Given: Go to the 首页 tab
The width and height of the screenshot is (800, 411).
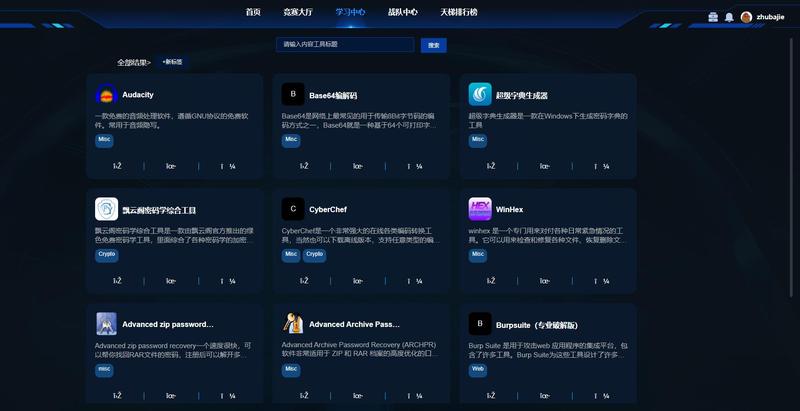Looking at the screenshot, I should 253,12.
